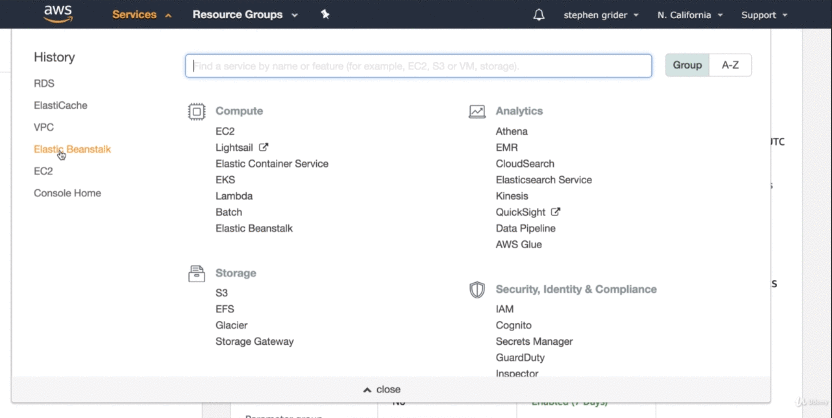Open Elastic Beanstalk from History

coord(72,149)
